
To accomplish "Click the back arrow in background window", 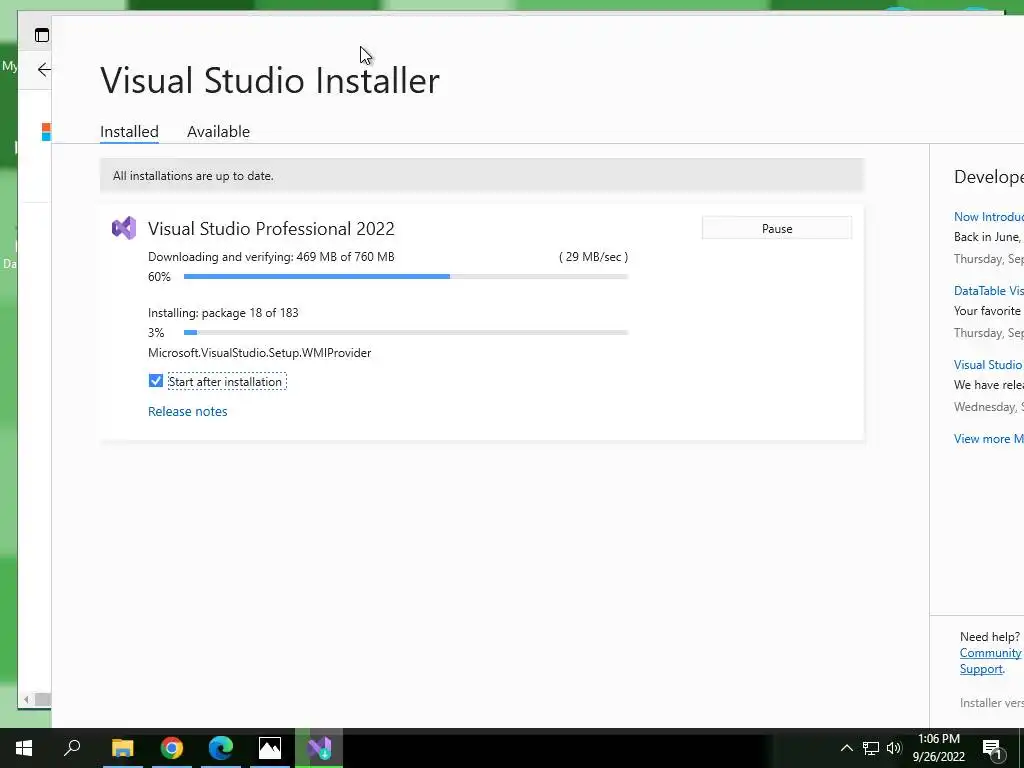I will point(44,69).
